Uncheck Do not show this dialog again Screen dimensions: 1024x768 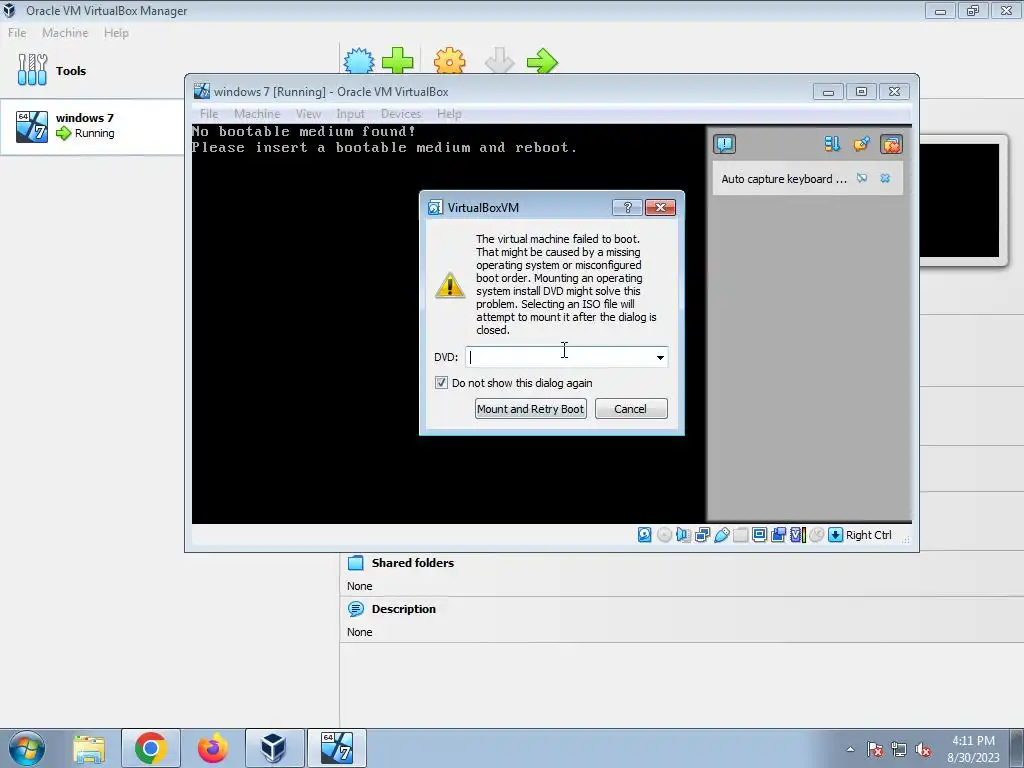(441, 383)
